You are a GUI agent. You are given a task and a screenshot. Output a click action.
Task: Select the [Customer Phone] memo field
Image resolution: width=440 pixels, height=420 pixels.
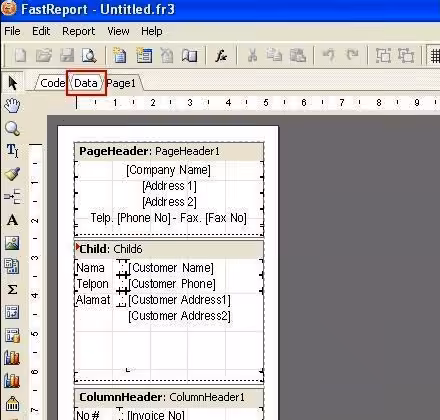coord(172,284)
